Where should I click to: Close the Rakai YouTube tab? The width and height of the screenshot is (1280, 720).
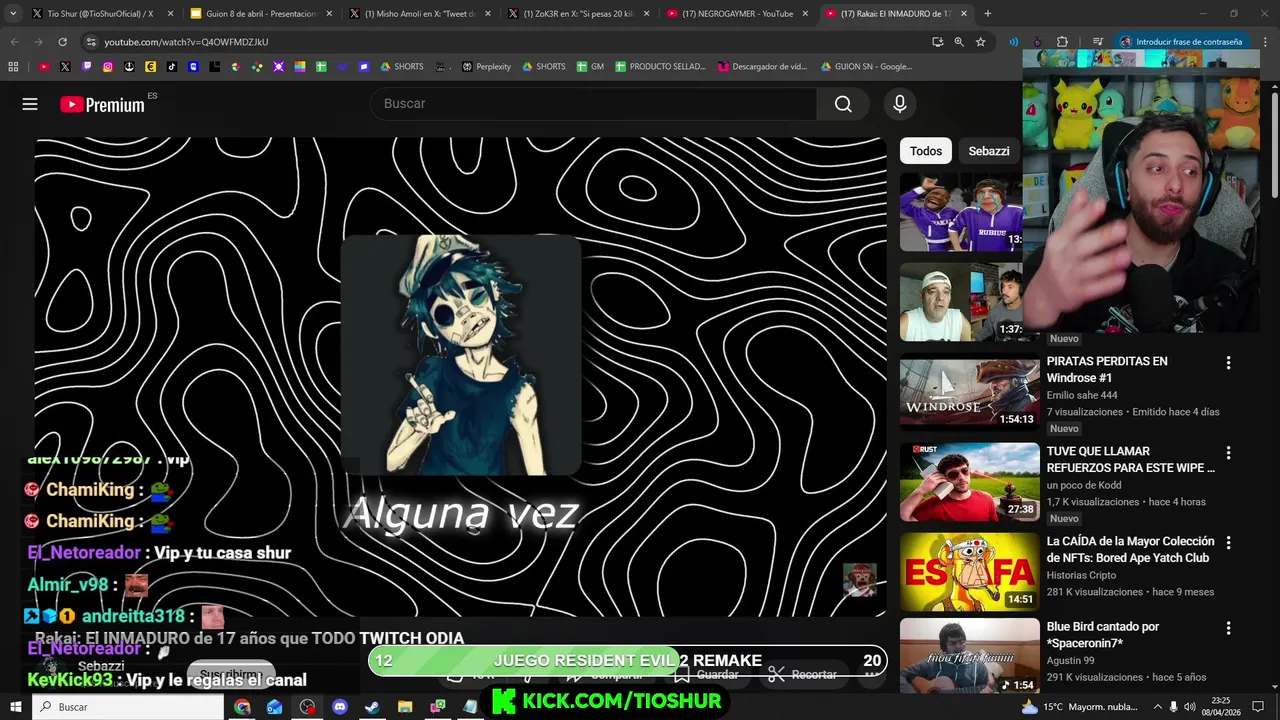coord(962,14)
